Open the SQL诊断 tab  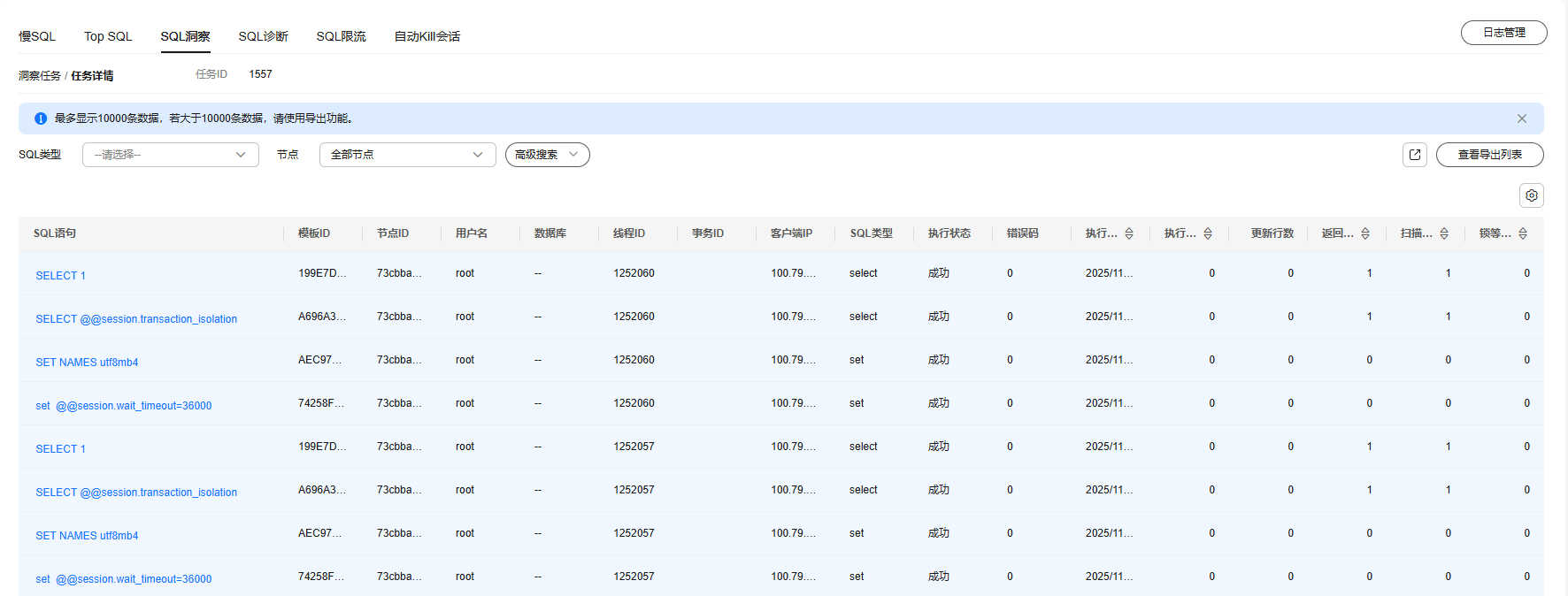[263, 36]
